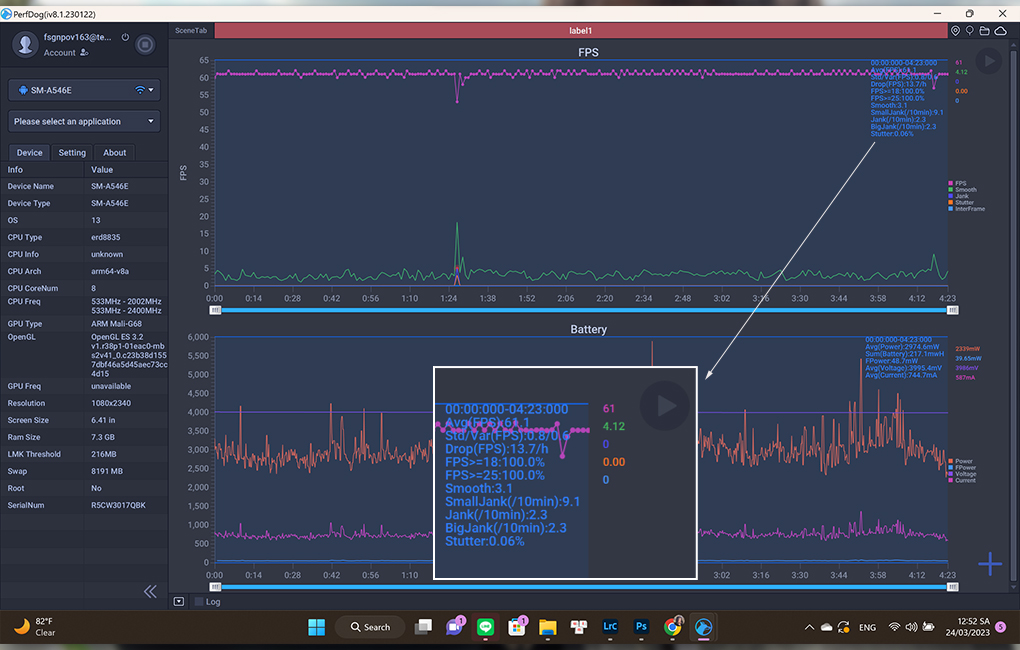Toggle FPS series in legend
This screenshot has height=650, width=1020.
click(x=957, y=183)
